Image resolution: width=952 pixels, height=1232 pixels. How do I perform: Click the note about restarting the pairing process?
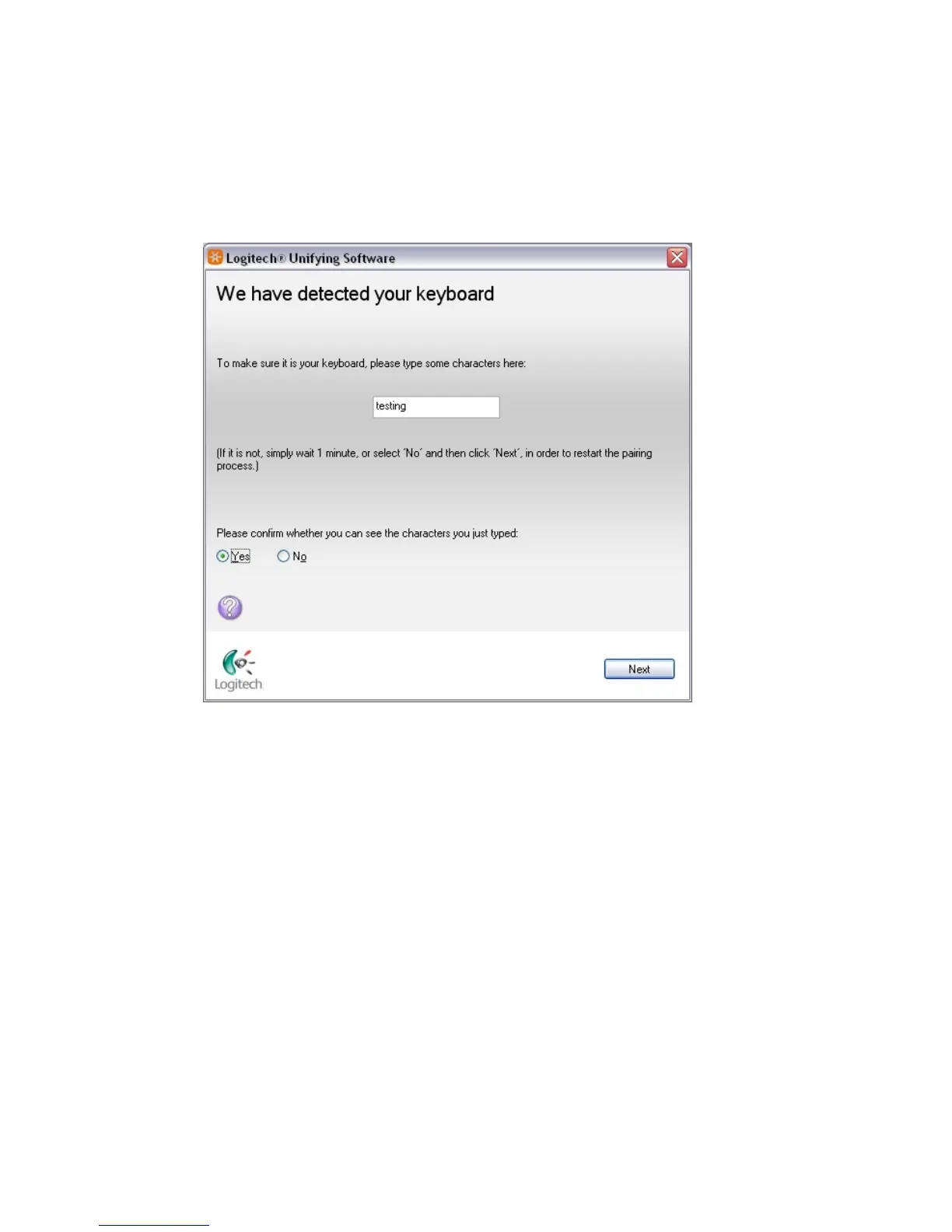[434, 459]
